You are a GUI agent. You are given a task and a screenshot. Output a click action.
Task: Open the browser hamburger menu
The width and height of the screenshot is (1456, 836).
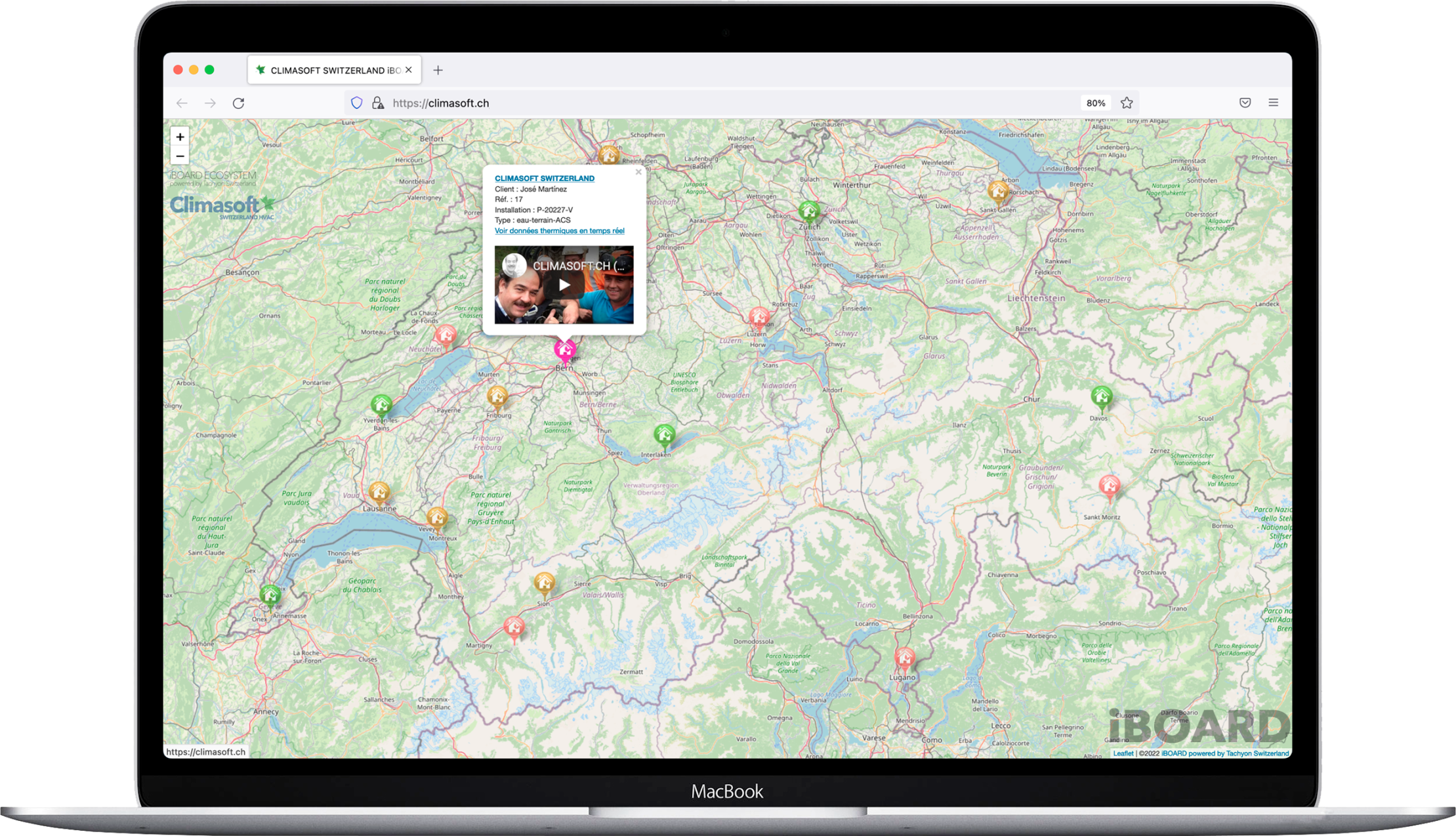(1273, 102)
